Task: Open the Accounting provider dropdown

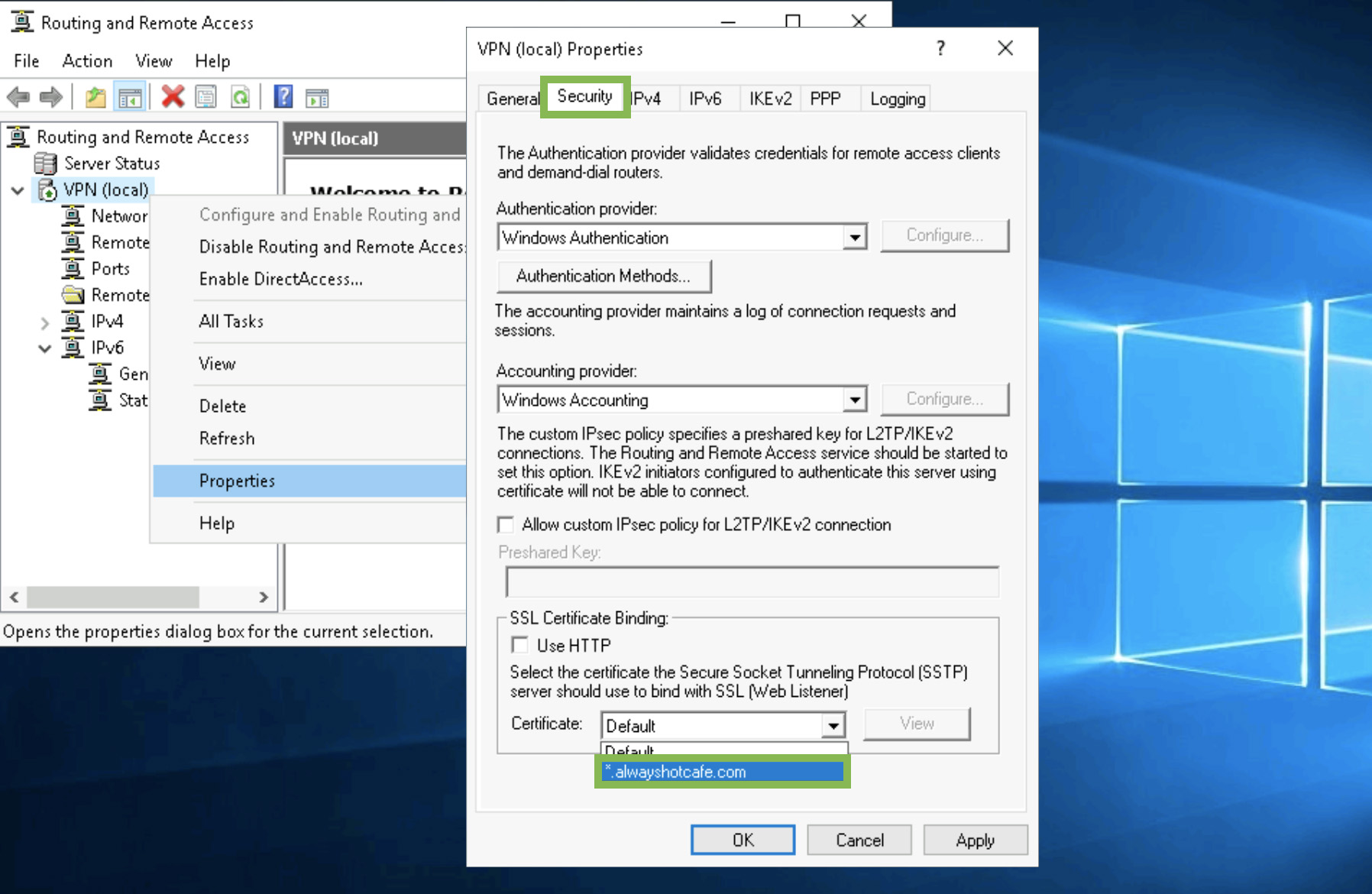Action: pyautogui.click(x=855, y=400)
